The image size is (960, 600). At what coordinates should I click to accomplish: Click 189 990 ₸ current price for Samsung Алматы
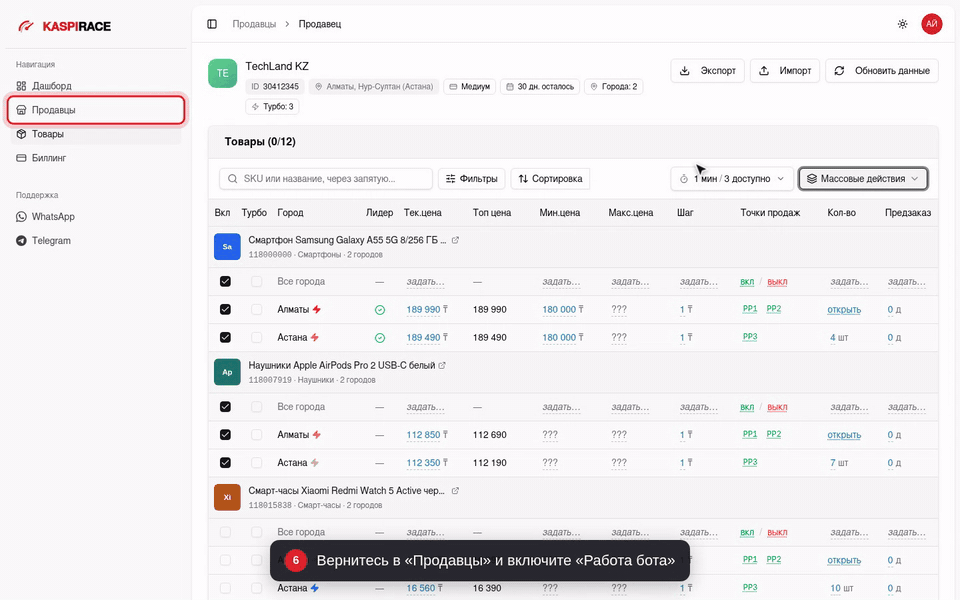pyautogui.click(x=427, y=310)
